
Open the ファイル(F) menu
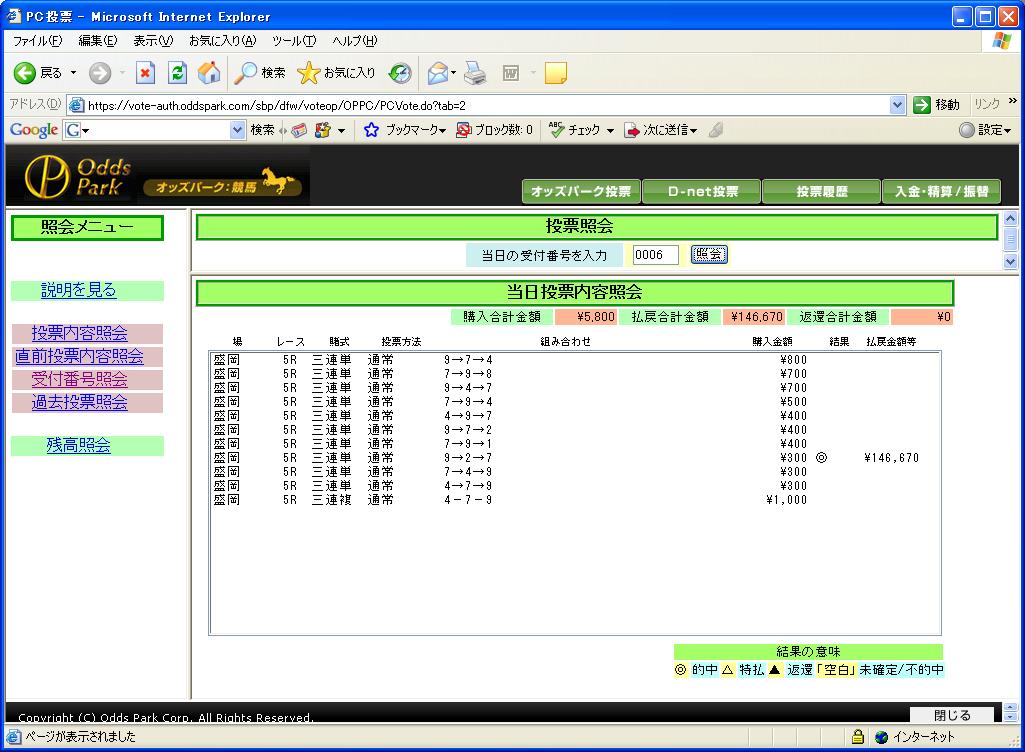[x=37, y=41]
